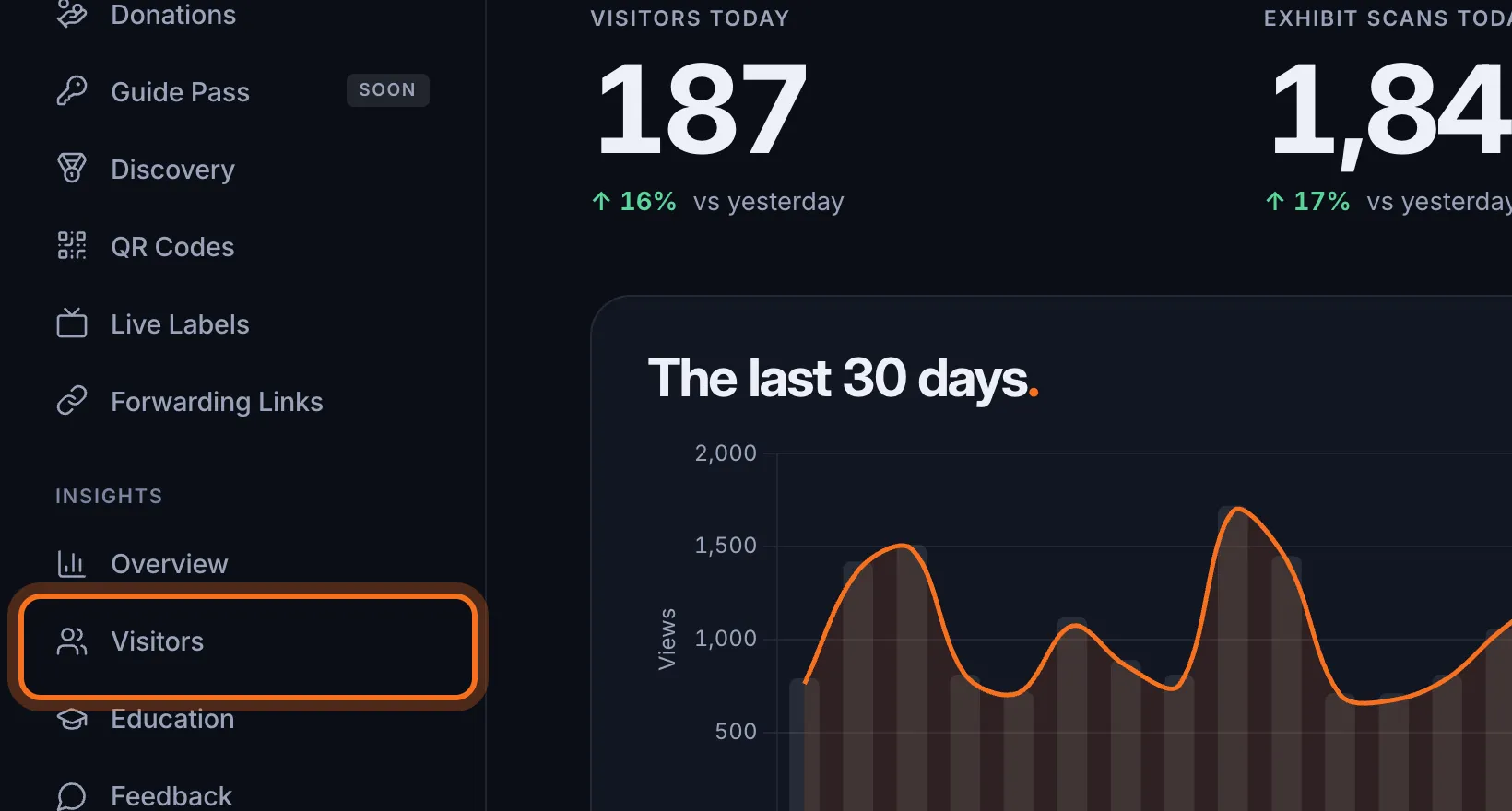Image resolution: width=1512 pixels, height=811 pixels.
Task: Click the 2,000 y-axis label
Action: [726, 453]
